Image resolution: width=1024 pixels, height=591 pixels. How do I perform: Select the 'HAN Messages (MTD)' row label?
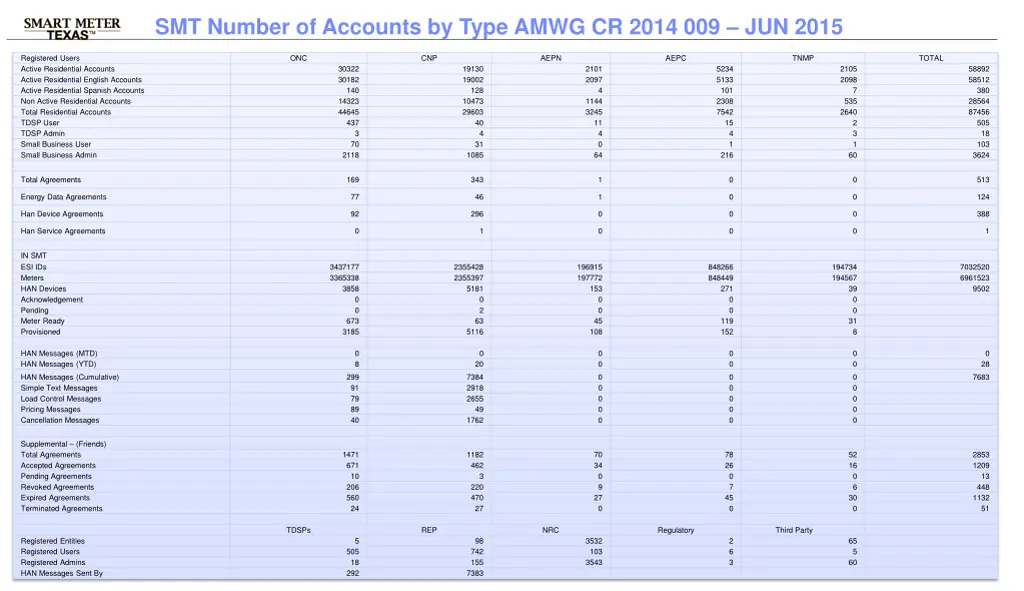click(59, 353)
